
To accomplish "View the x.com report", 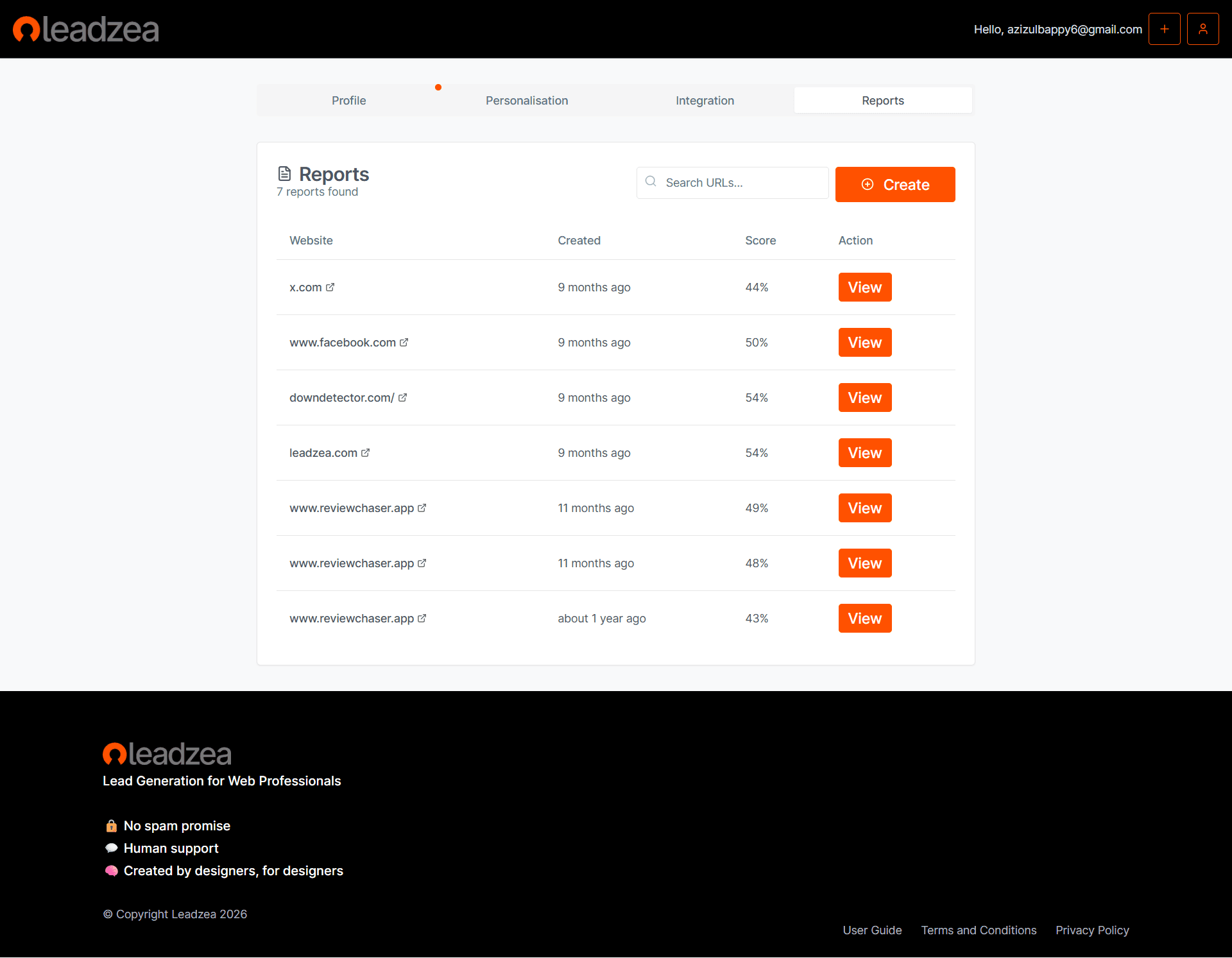I will pos(865,287).
